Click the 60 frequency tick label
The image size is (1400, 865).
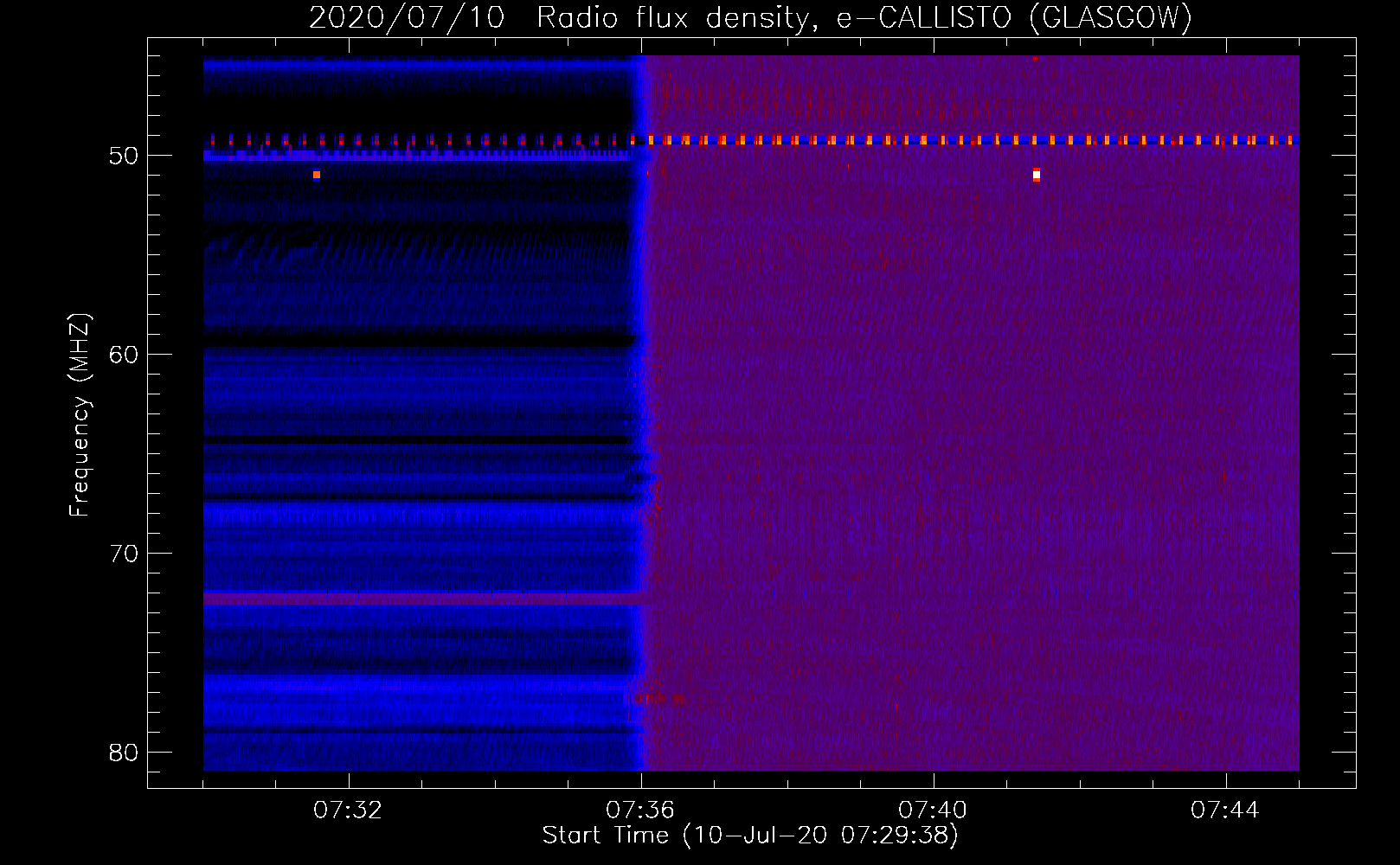tap(125, 355)
